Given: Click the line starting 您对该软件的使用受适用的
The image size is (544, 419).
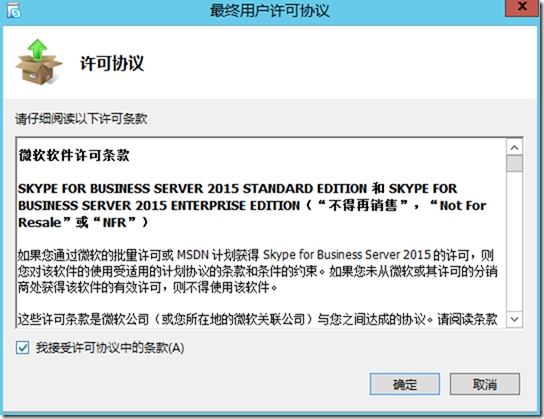Looking at the screenshot, I should click(257, 271).
